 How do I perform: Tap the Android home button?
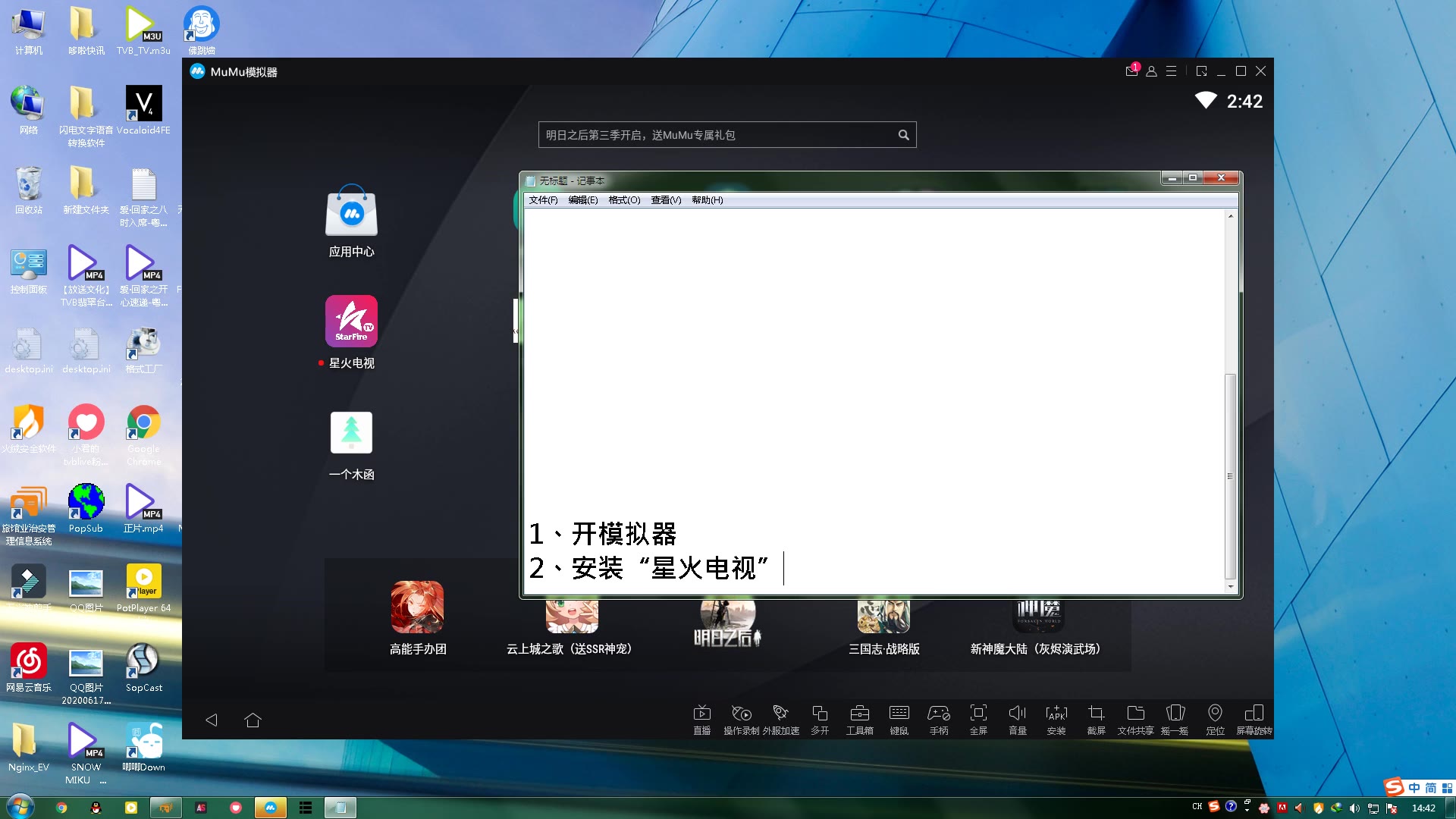tap(253, 720)
